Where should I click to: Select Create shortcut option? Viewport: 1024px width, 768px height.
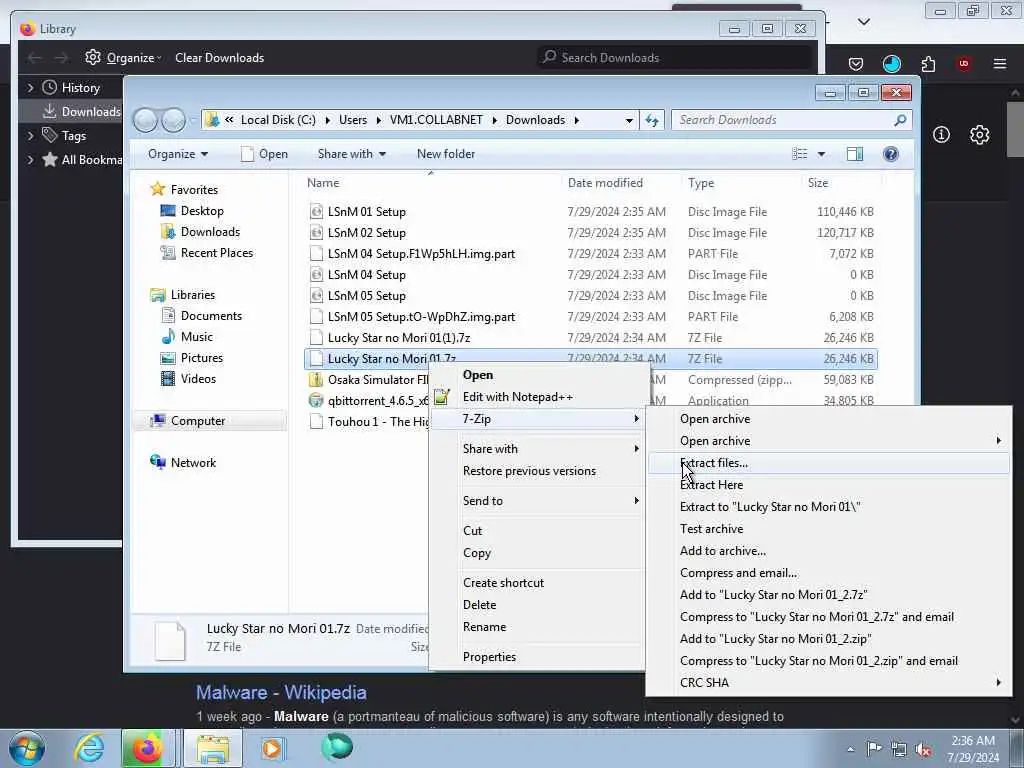point(537,583)
